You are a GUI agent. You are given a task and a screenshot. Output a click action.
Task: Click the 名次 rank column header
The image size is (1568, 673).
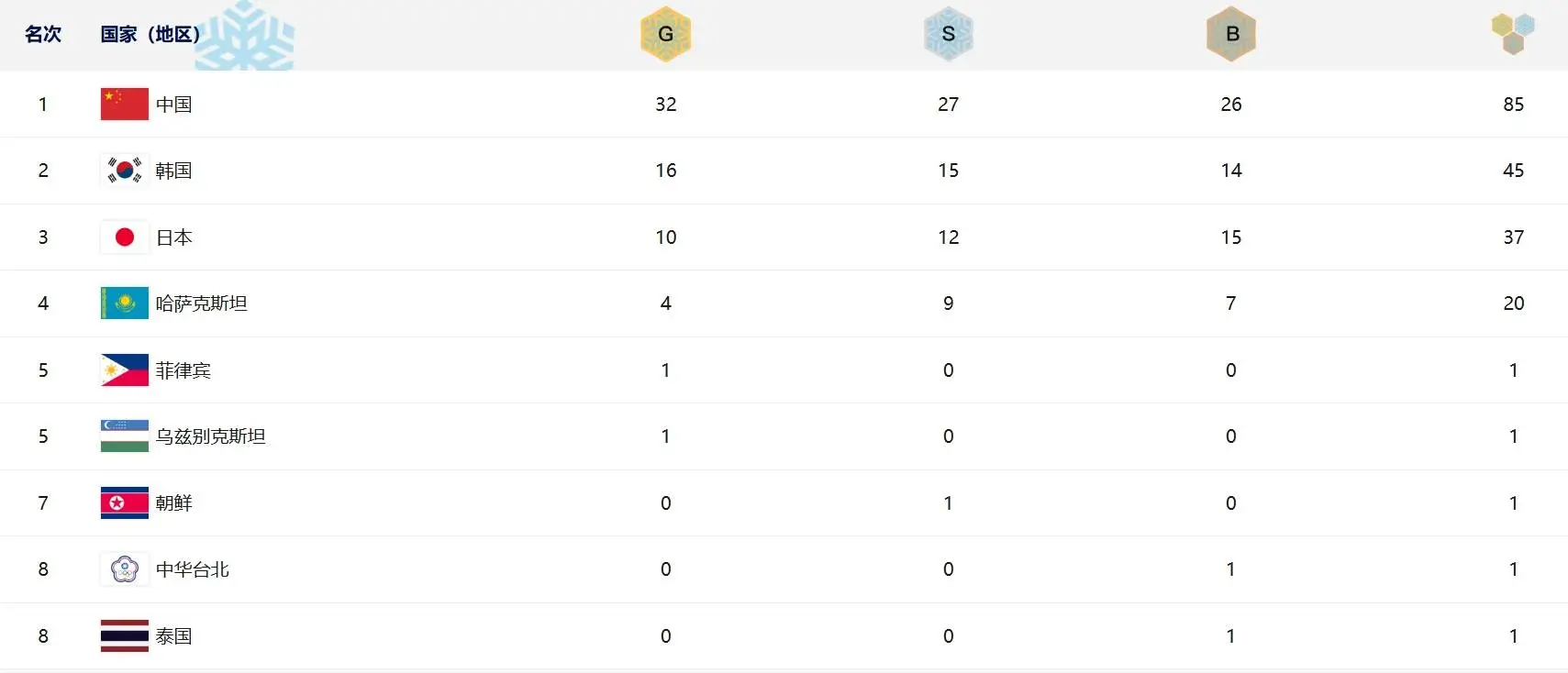click(x=43, y=34)
